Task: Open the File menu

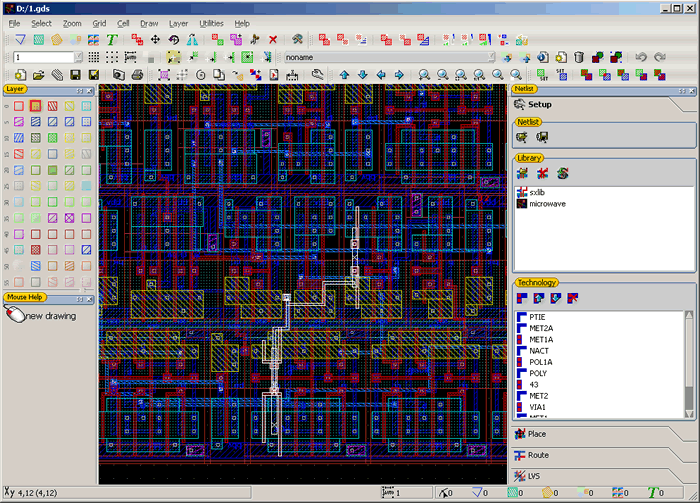Action: click(14, 23)
